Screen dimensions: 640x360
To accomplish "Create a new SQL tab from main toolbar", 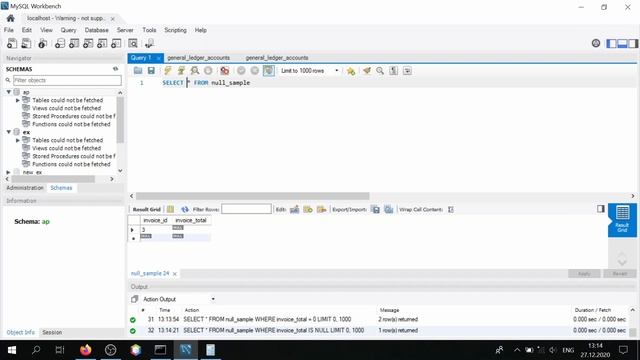I will click(12, 43).
